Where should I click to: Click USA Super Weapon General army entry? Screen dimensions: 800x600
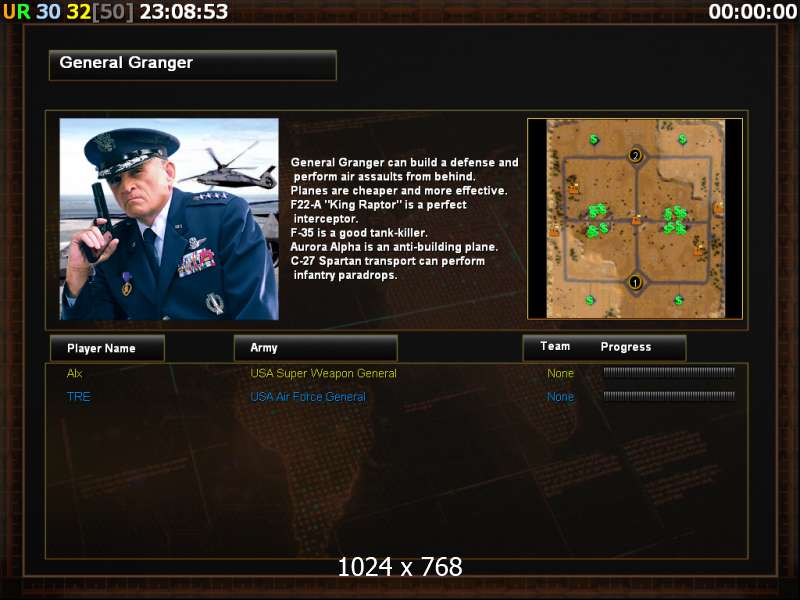click(x=323, y=373)
